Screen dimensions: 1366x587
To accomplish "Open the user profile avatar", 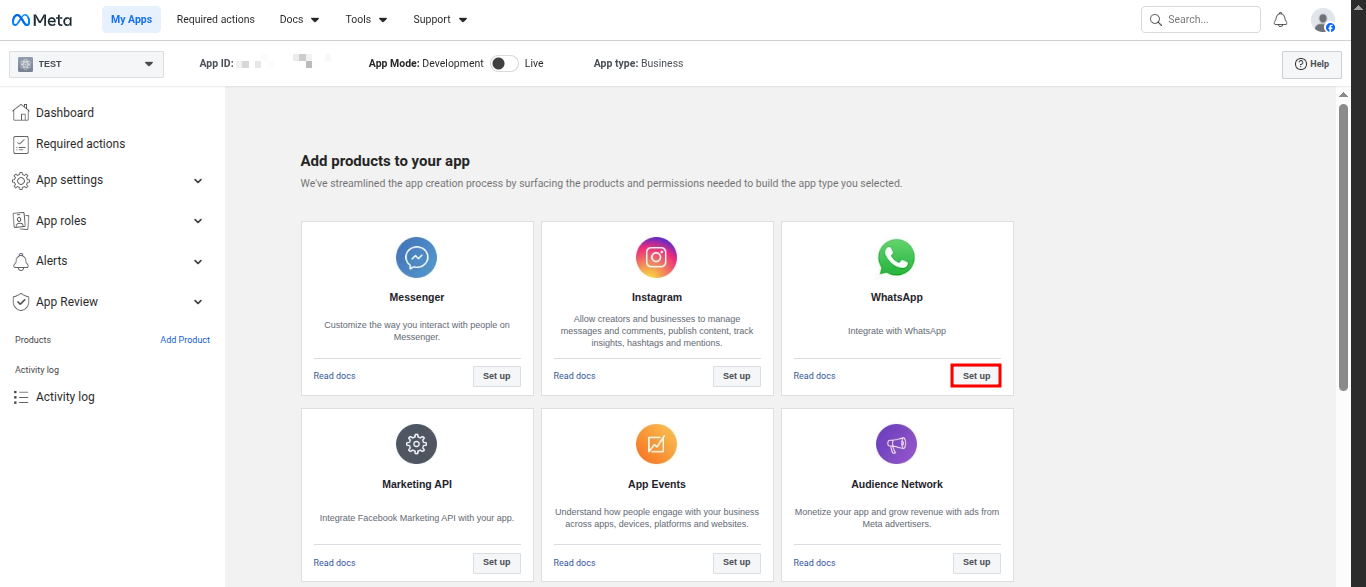I will tap(1322, 20).
